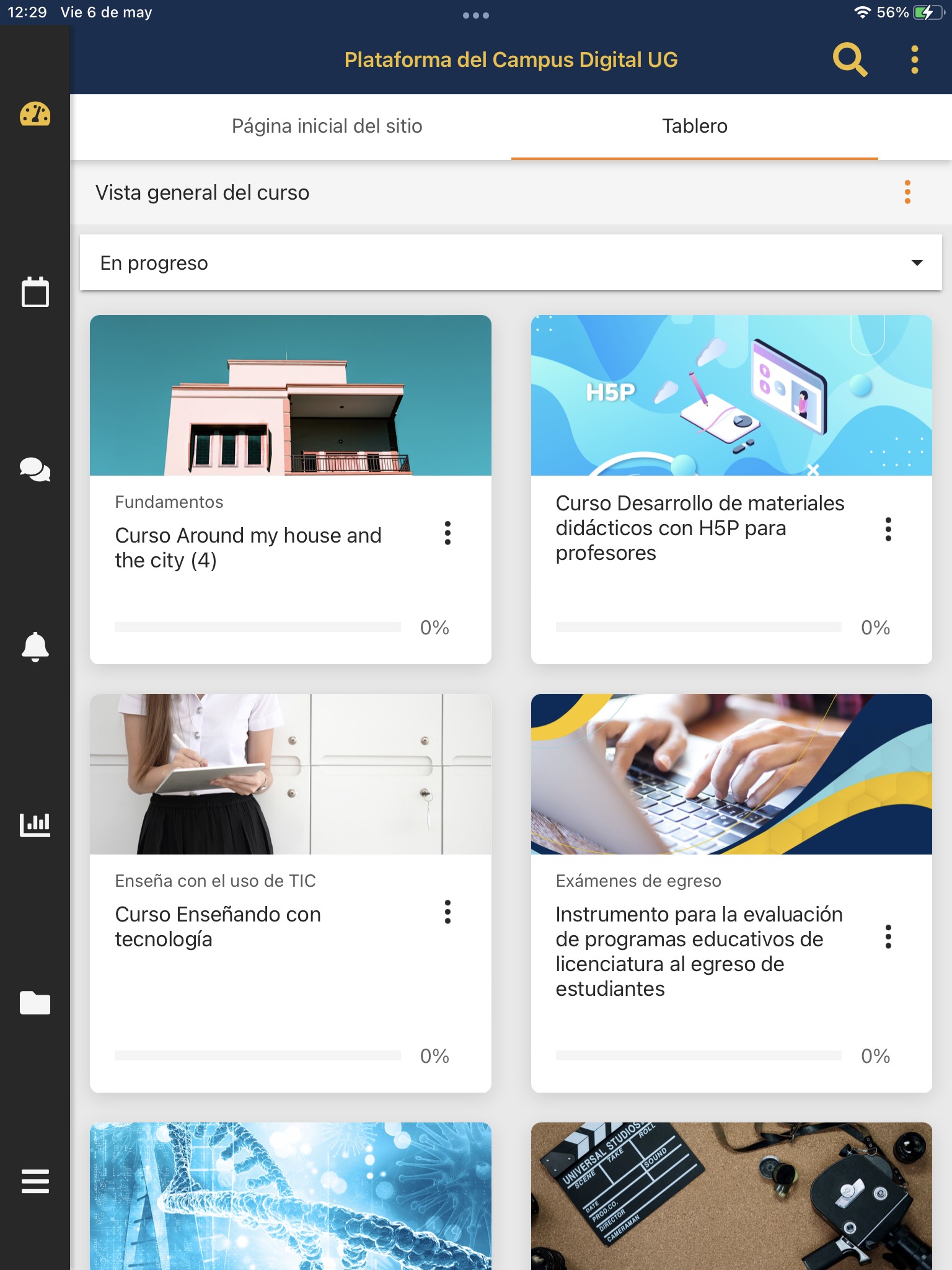
Task: Tap 0% label on Around my house course
Action: tap(434, 627)
